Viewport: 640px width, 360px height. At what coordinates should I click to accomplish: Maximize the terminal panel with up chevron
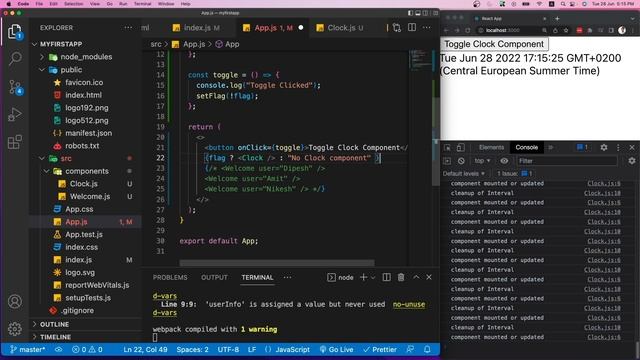[416, 277]
